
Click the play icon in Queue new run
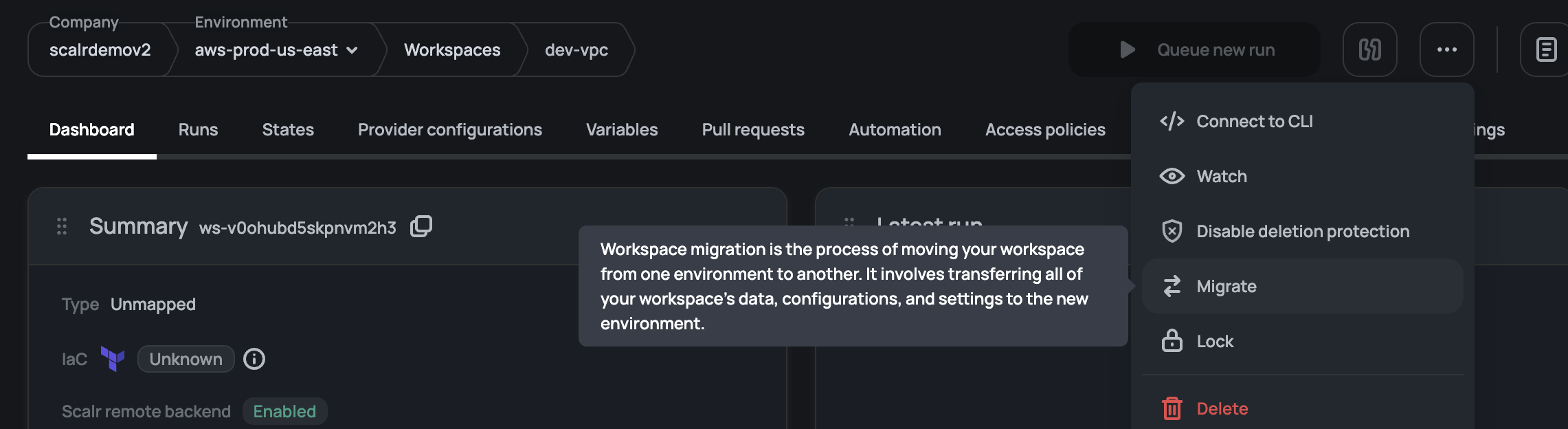coord(1127,49)
